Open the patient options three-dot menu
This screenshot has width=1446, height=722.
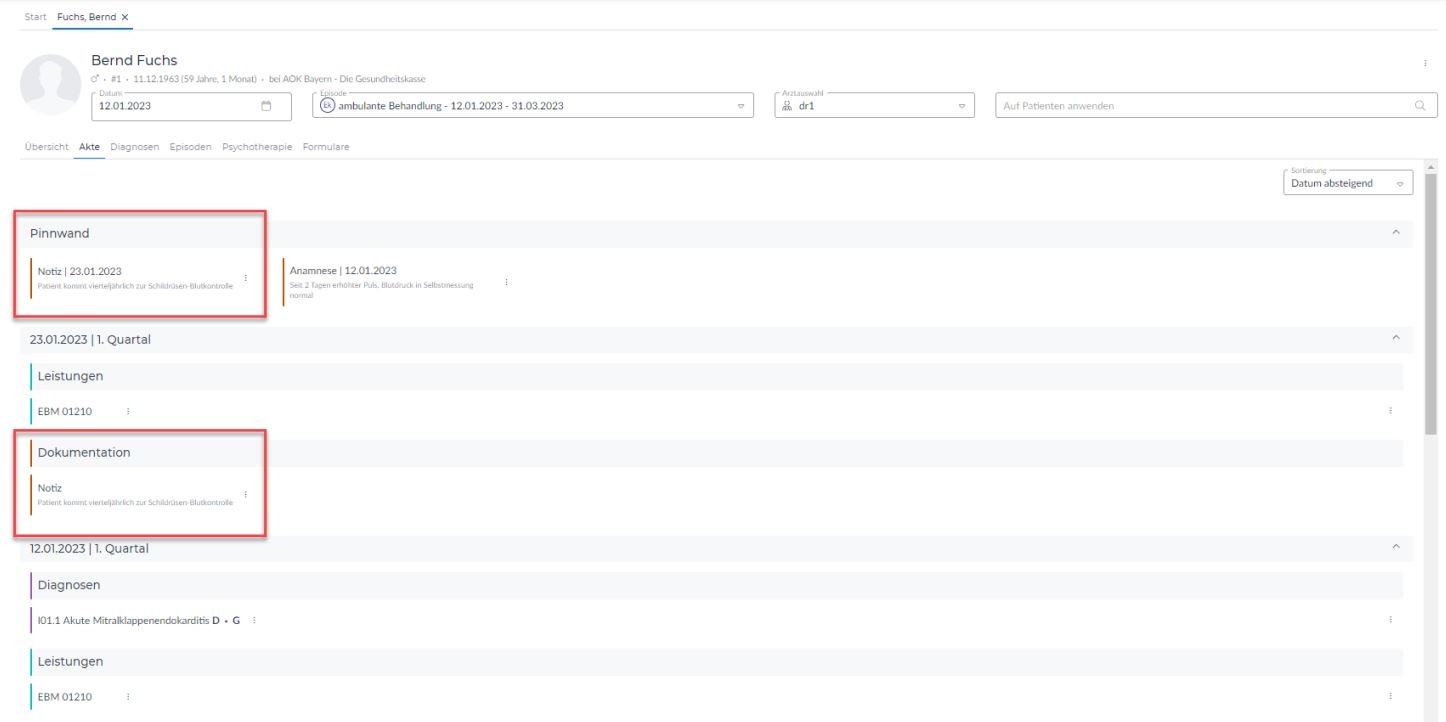pyautogui.click(x=1425, y=63)
